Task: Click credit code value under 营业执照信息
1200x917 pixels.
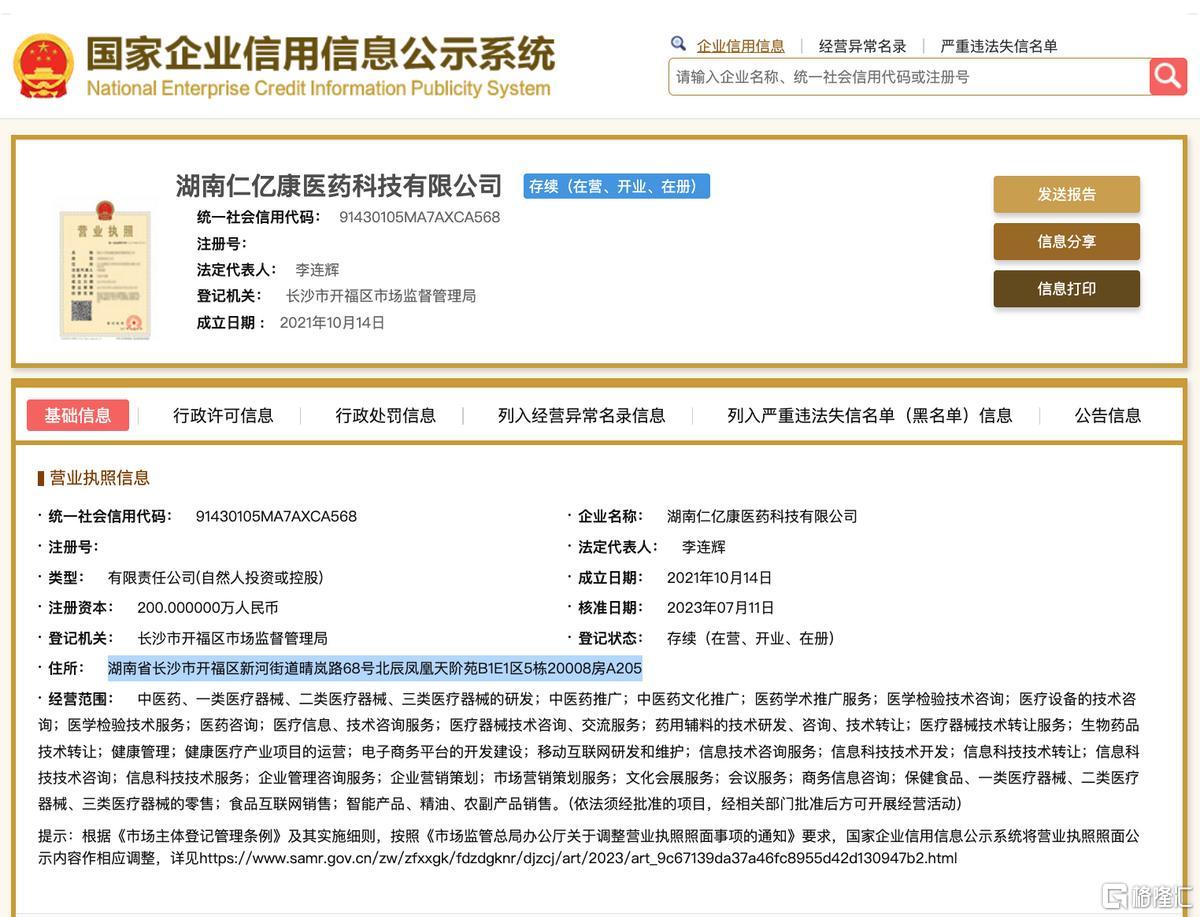Action: tap(276, 516)
